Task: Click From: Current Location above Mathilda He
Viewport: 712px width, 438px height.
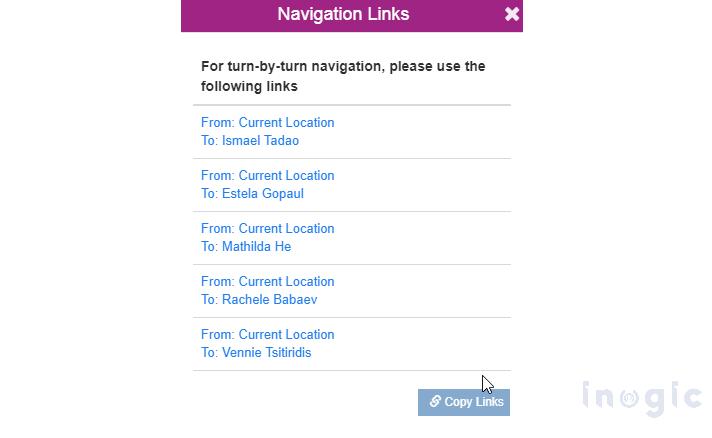Action: [x=267, y=229]
